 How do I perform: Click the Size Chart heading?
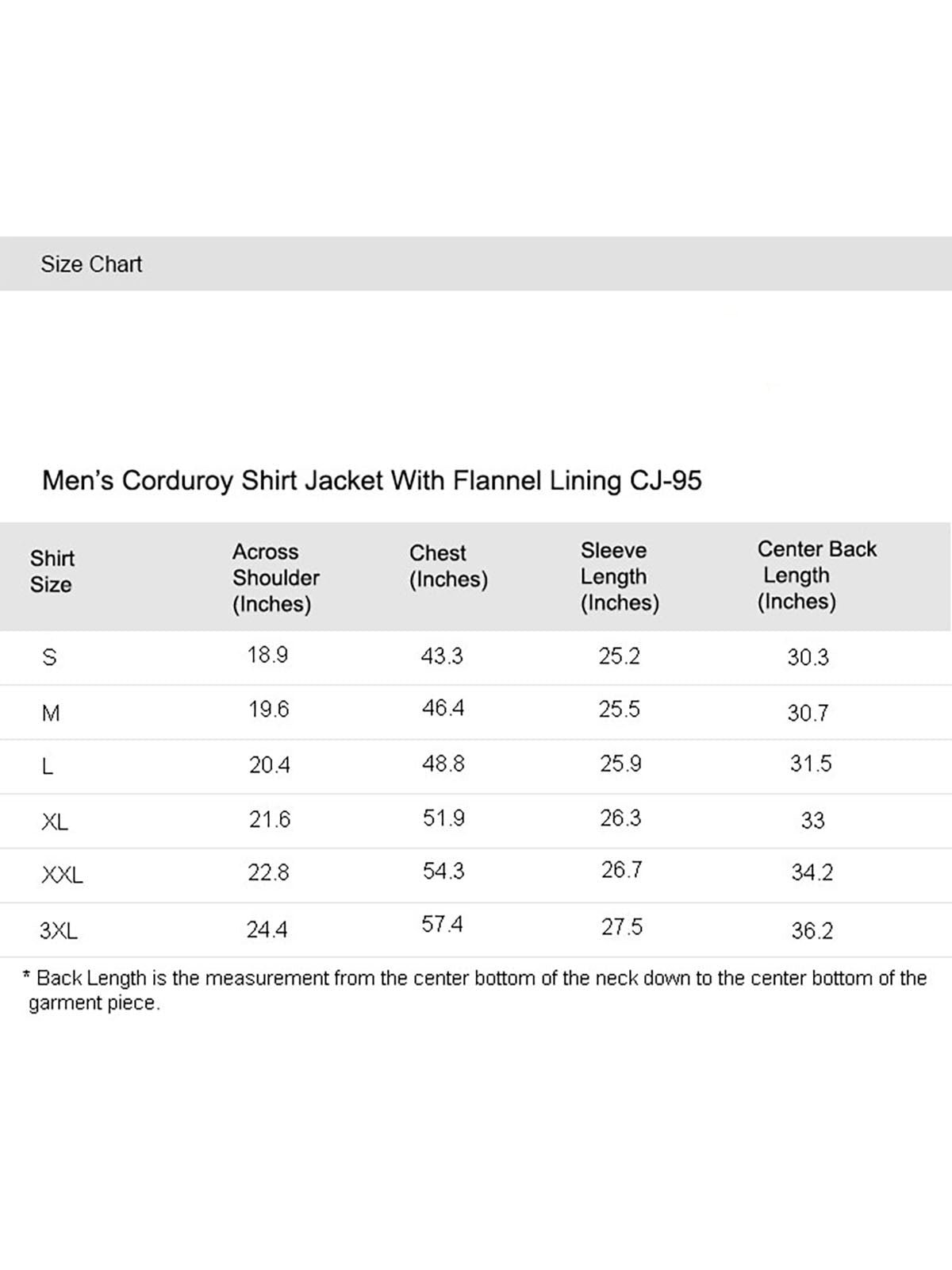[91, 264]
